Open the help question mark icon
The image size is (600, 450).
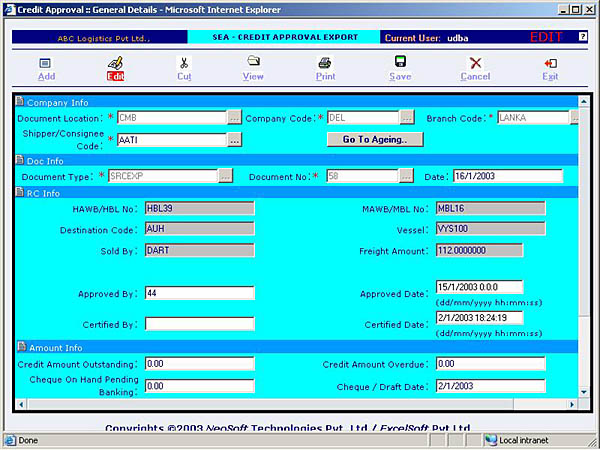(x=583, y=37)
